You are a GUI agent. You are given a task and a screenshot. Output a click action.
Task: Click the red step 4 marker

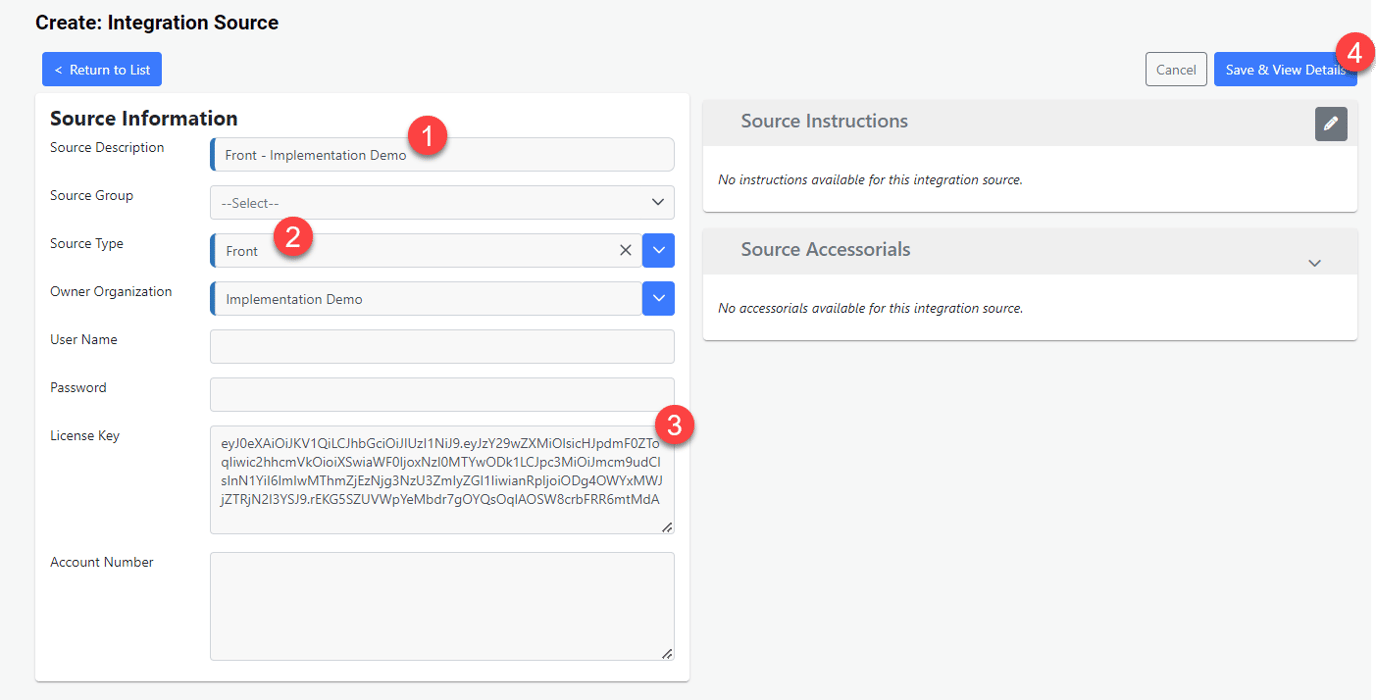pos(1355,52)
